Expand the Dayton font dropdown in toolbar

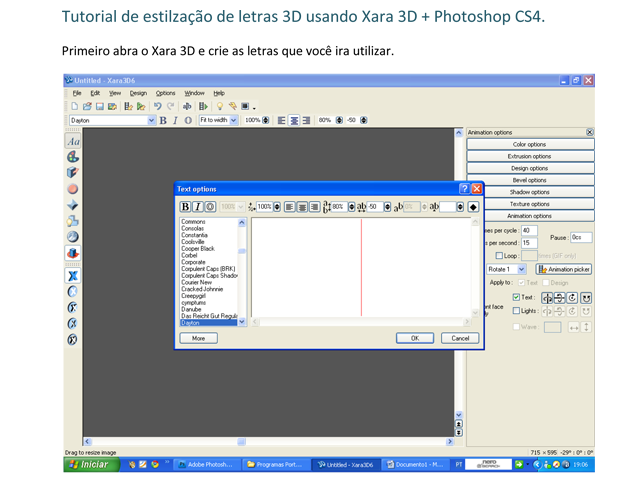[152, 120]
